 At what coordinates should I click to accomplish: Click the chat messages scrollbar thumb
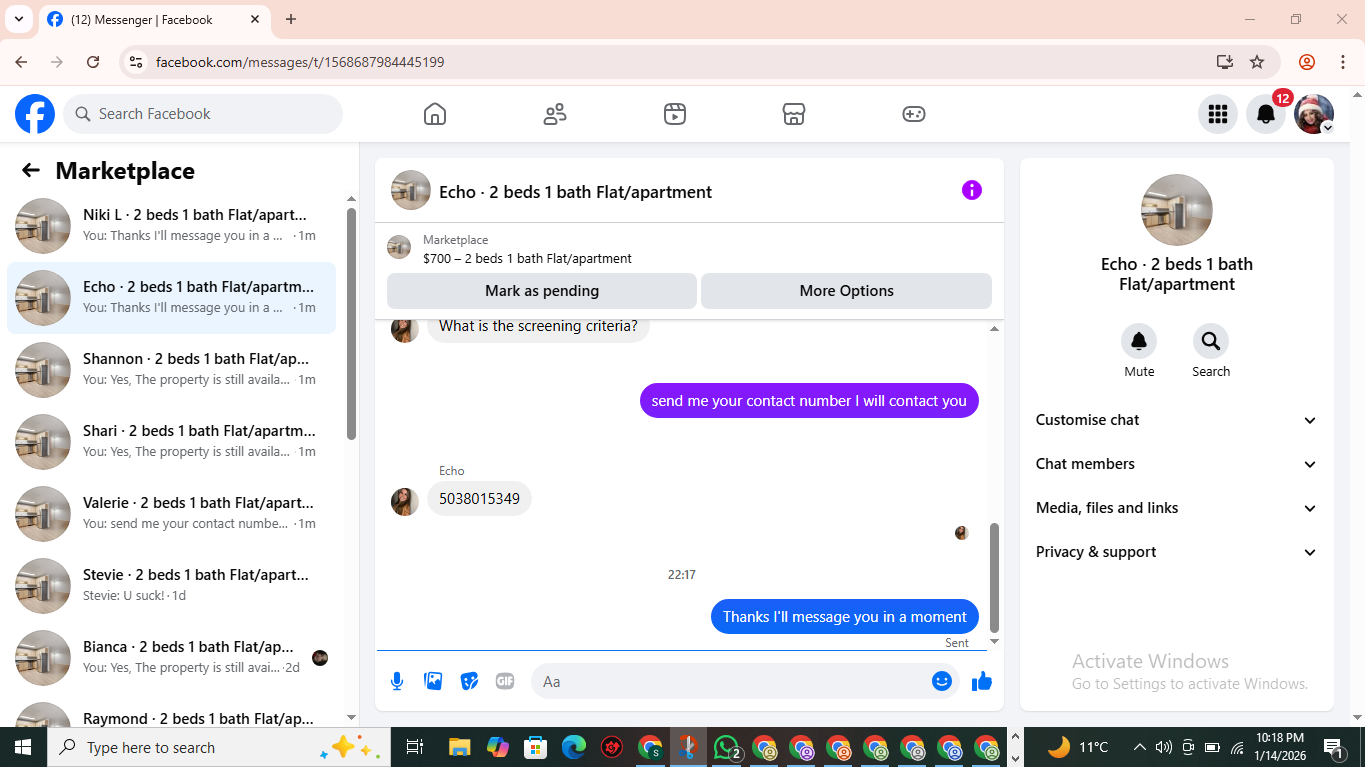pos(994,577)
